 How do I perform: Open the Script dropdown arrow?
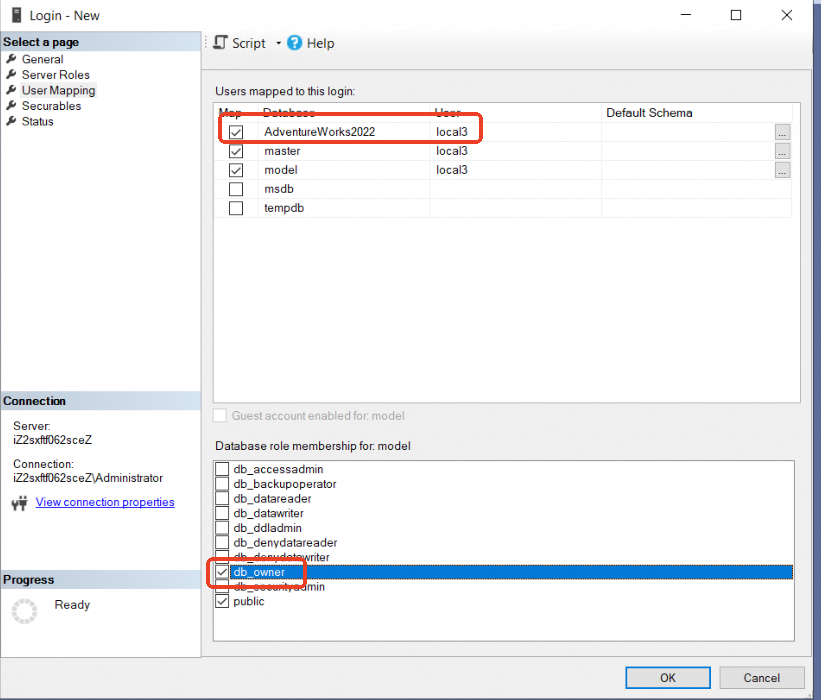click(279, 43)
